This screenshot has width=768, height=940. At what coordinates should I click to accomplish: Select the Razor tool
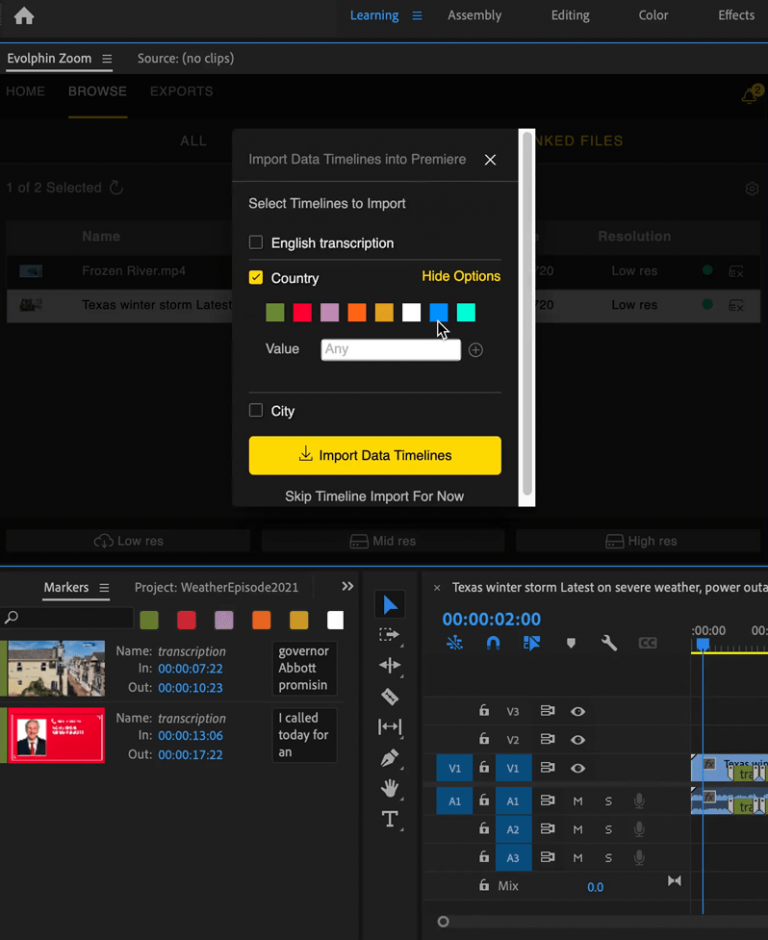pyautogui.click(x=390, y=697)
